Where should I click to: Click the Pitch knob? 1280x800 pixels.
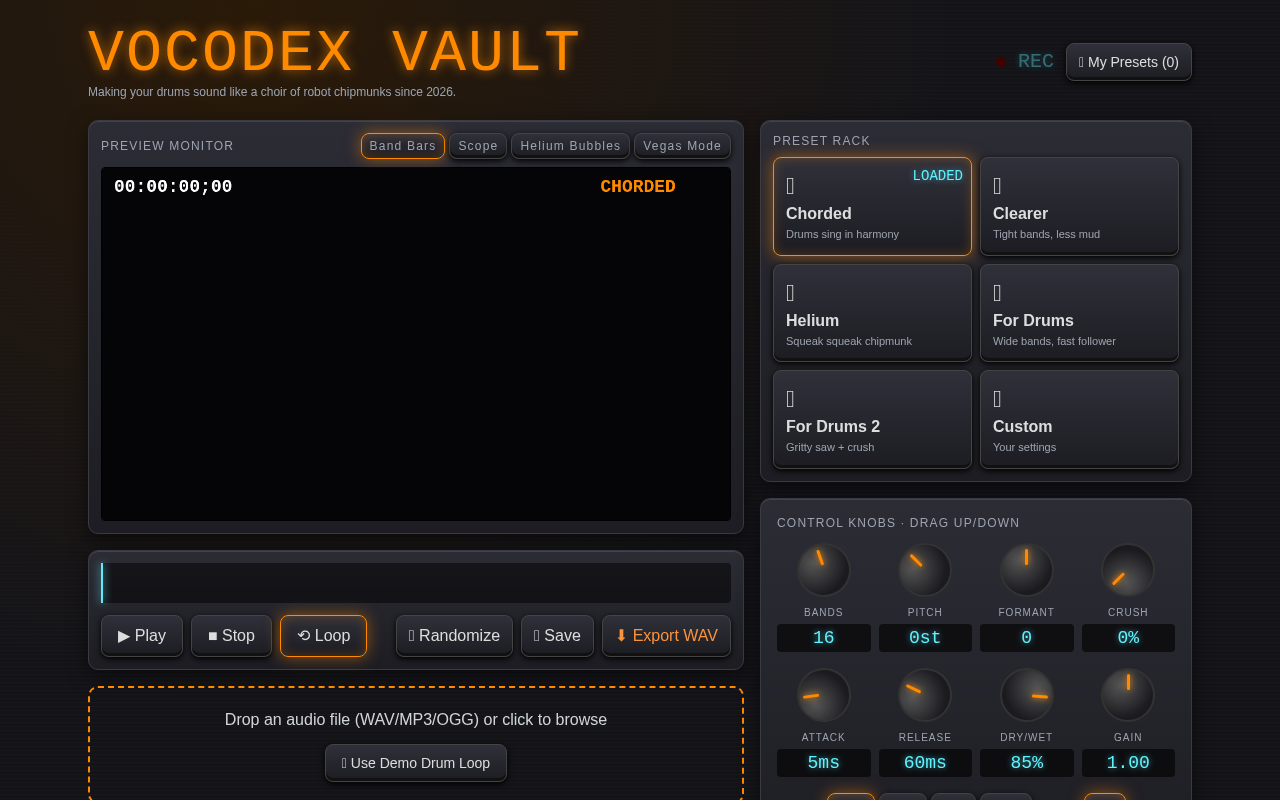pyautogui.click(x=925, y=570)
